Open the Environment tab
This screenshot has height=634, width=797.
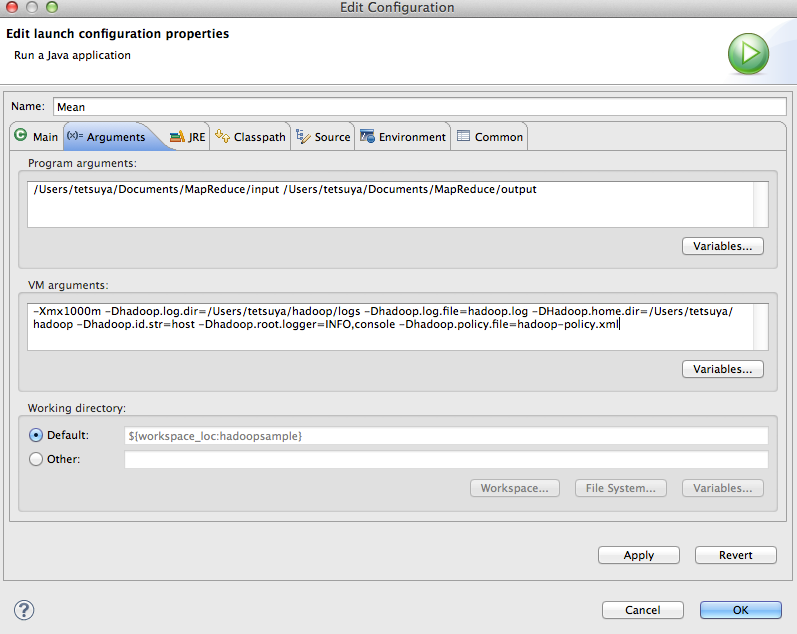point(403,137)
